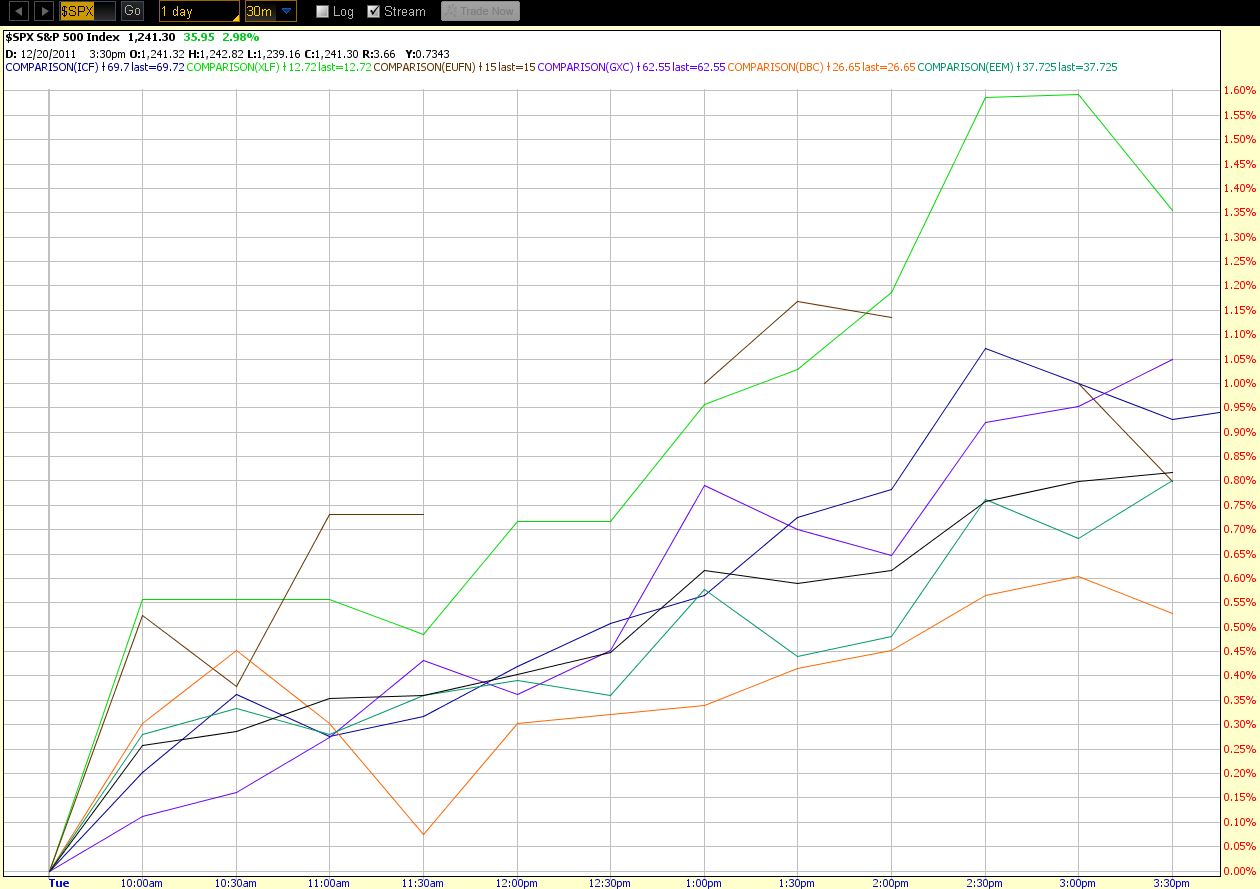Click the $SPX symbol input field
Viewport: 1260px width, 889px height.
[x=86, y=11]
